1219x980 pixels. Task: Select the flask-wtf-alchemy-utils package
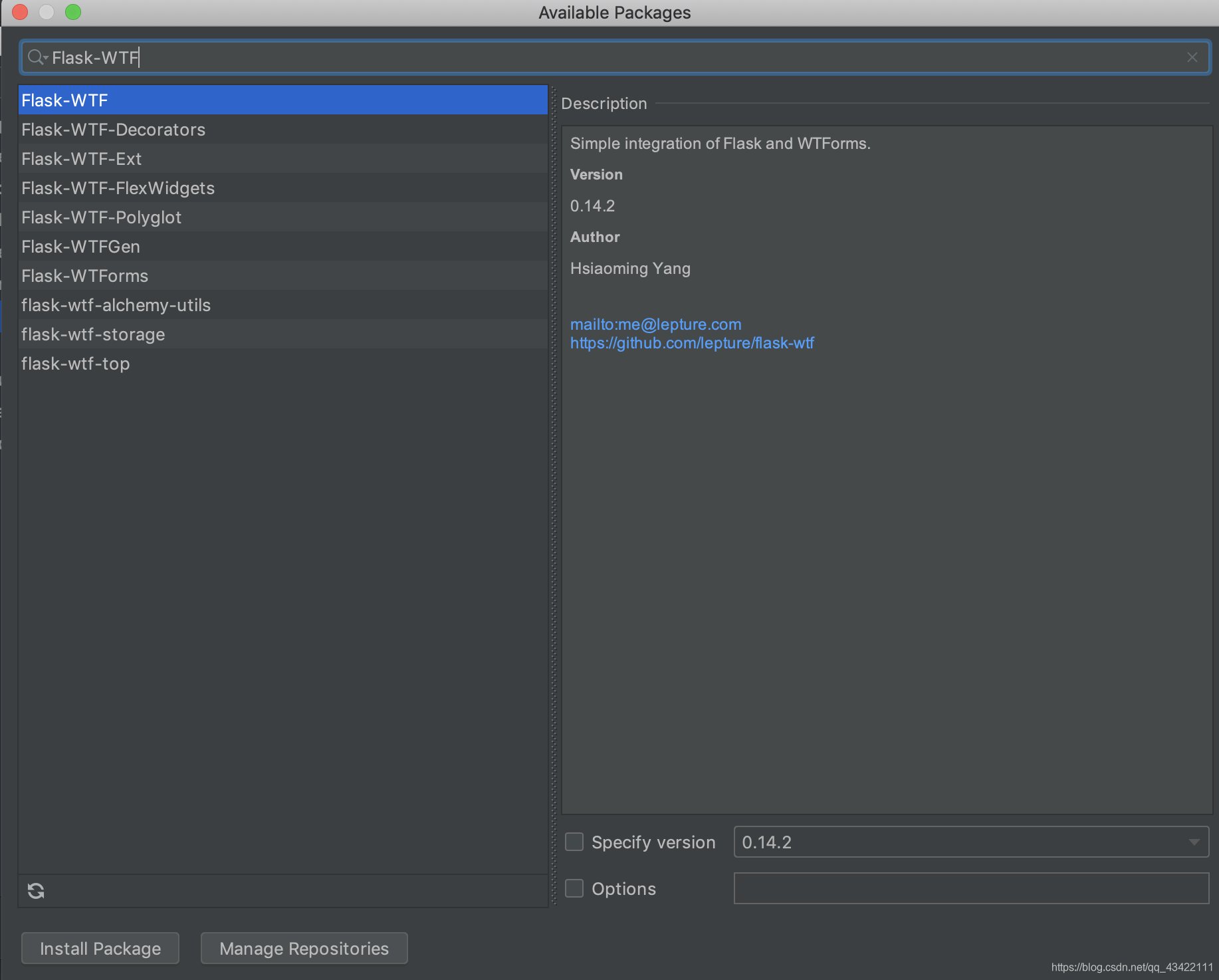[x=283, y=305]
